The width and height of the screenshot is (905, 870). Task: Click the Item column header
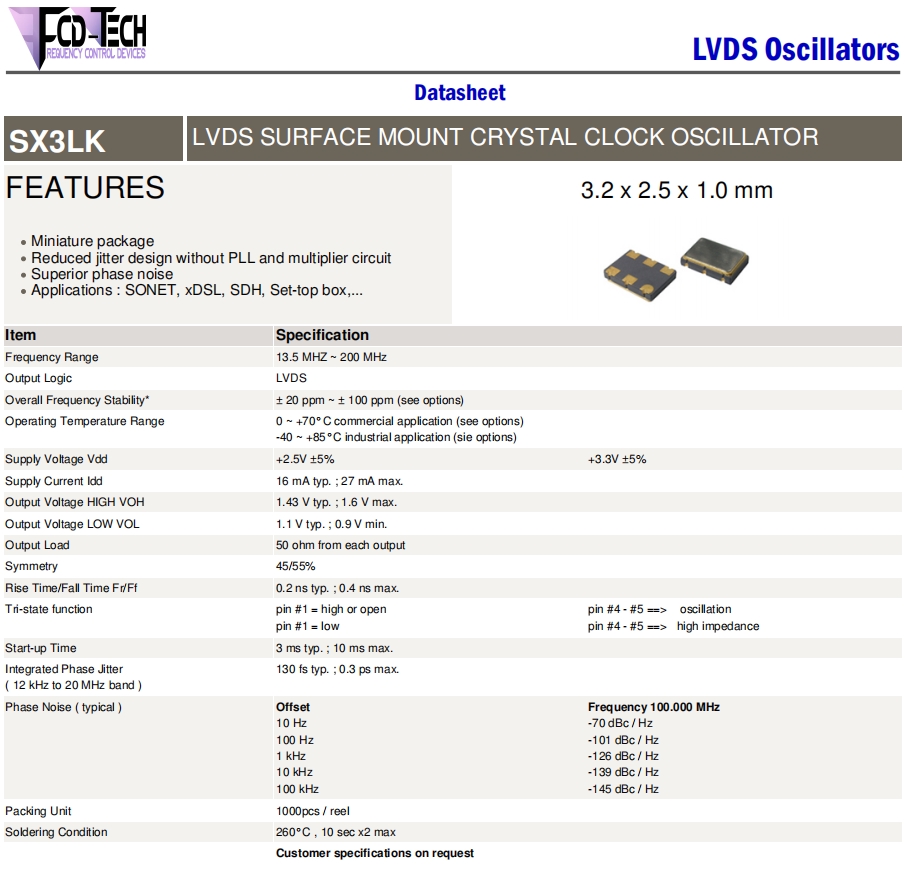pos(21,335)
